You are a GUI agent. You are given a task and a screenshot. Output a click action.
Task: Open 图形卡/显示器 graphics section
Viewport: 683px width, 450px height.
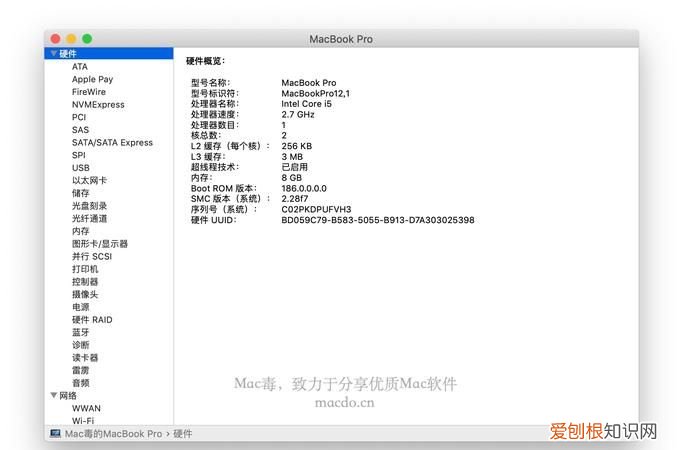[100, 243]
